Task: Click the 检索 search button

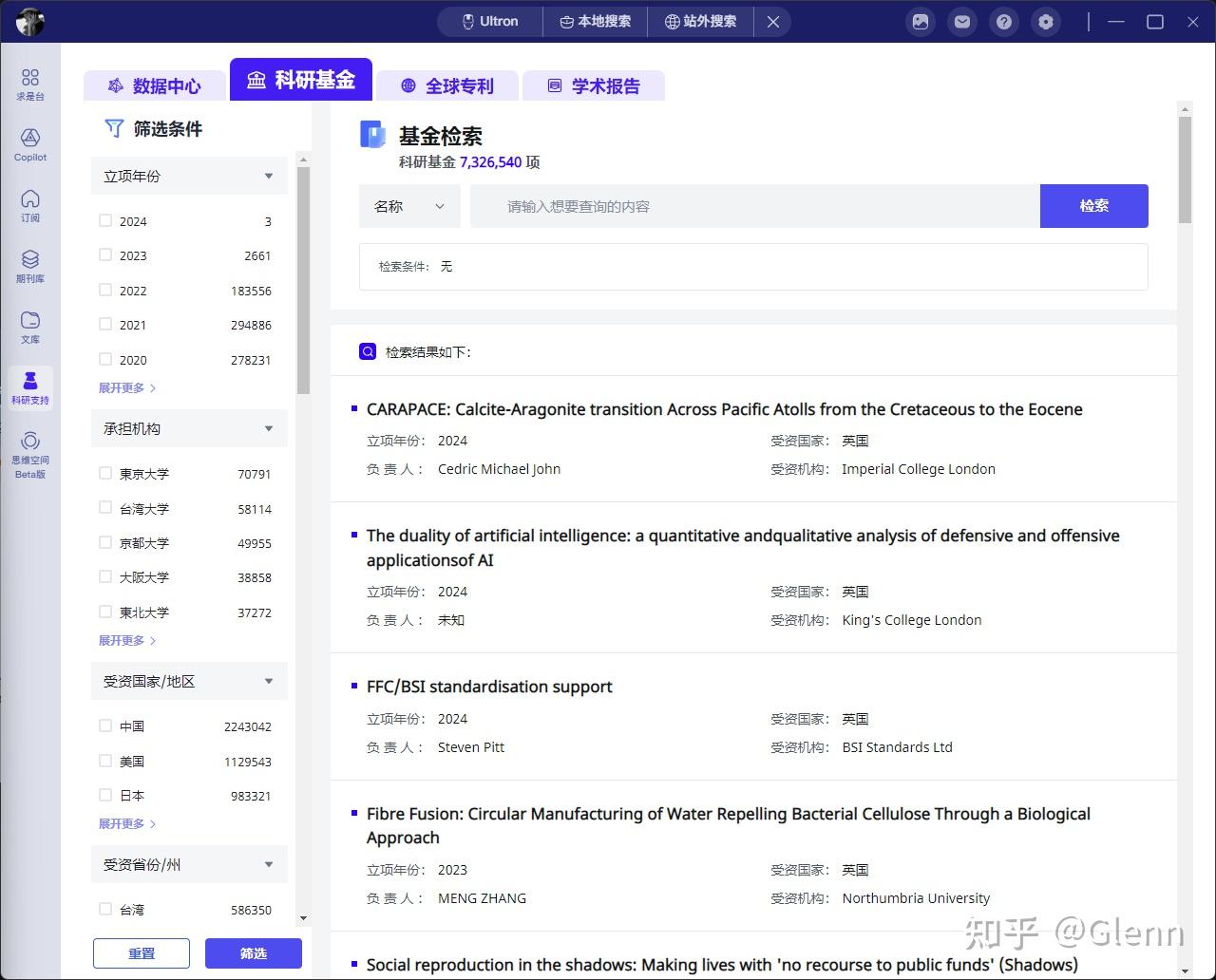Action: point(1093,206)
